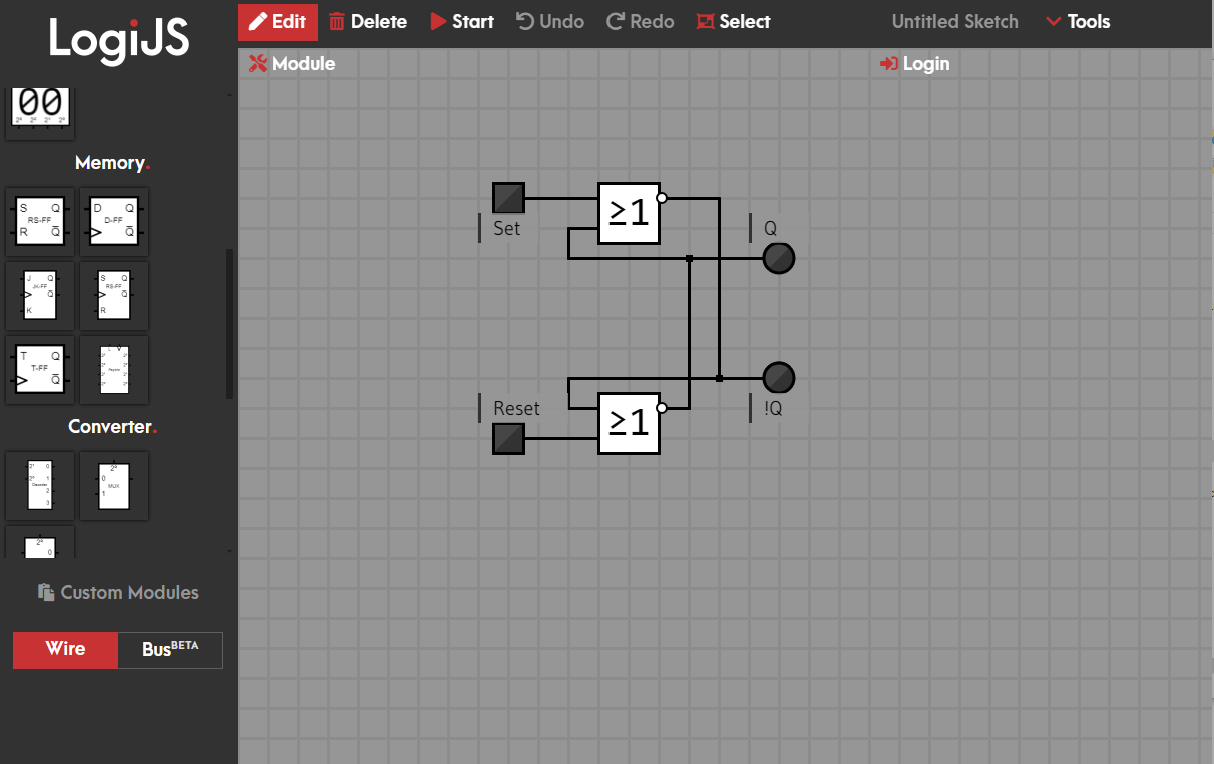The width and height of the screenshot is (1214, 764).
Task: Select the JK-FF flip-flop component
Action: tap(40, 296)
